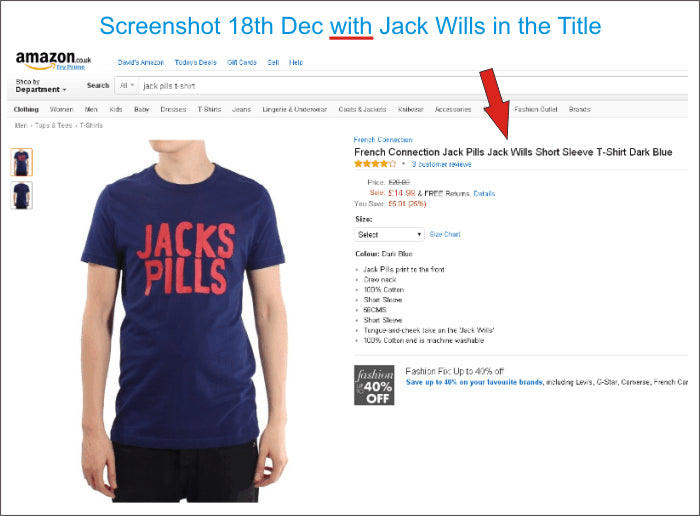Image resolution: width=700 pixels, height=516 pixels.
Task: Click the search field containing jack pills t-shirt
Action: click(413, 86)
